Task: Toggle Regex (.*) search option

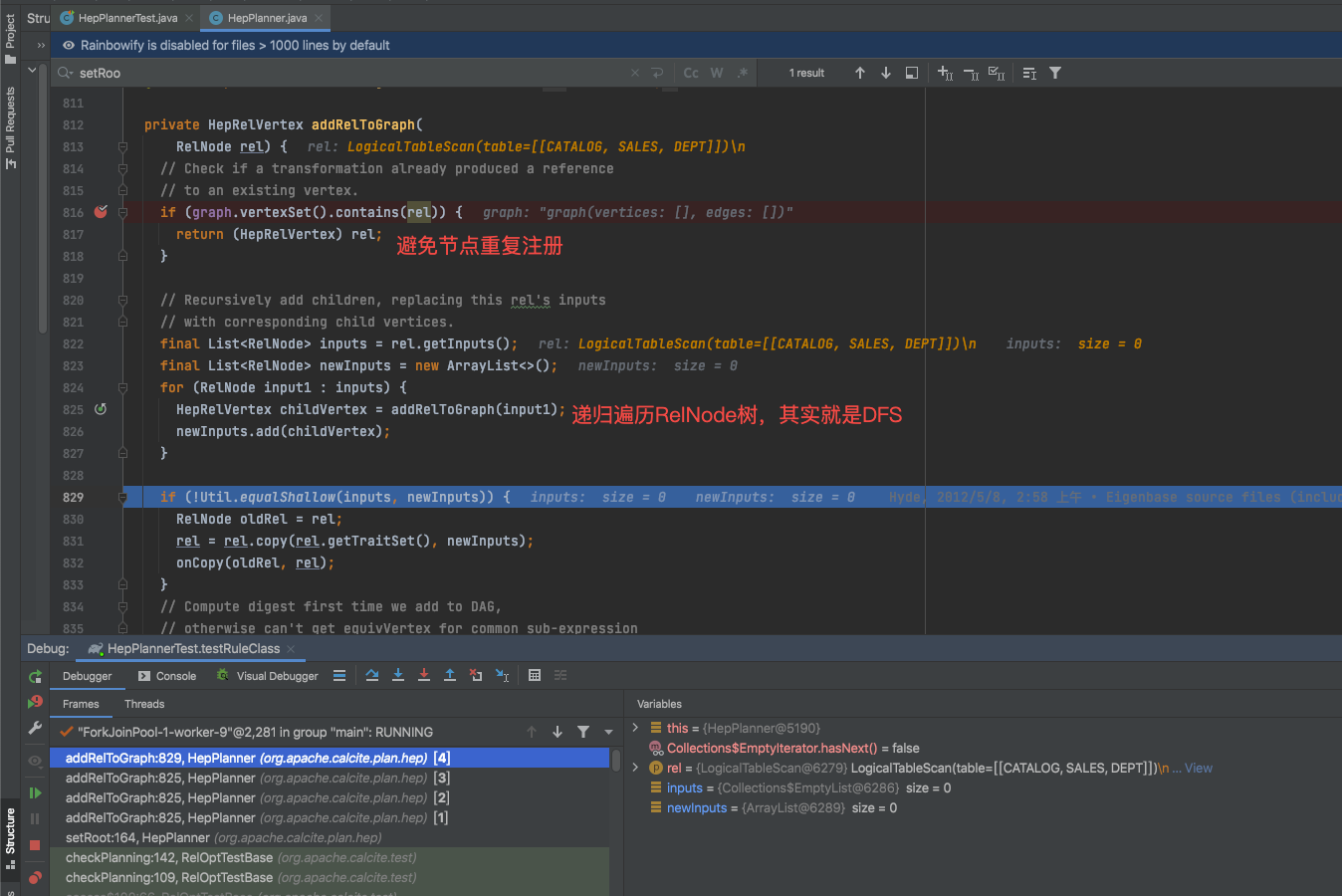Action: [743, 73]
